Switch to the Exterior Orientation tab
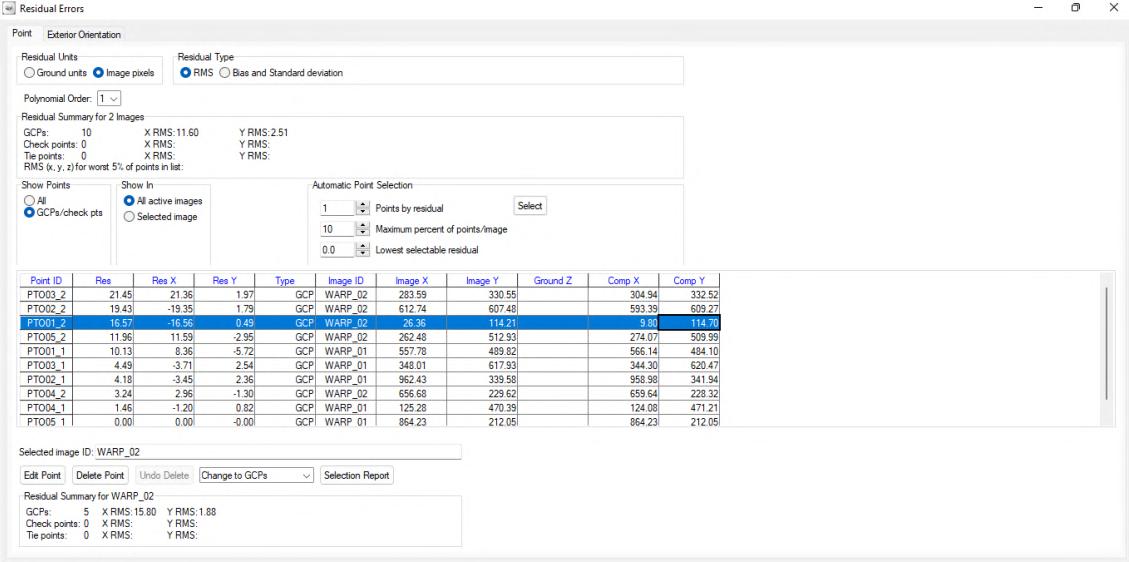This screenshot has width=1129, height=562. click(84, 35)
